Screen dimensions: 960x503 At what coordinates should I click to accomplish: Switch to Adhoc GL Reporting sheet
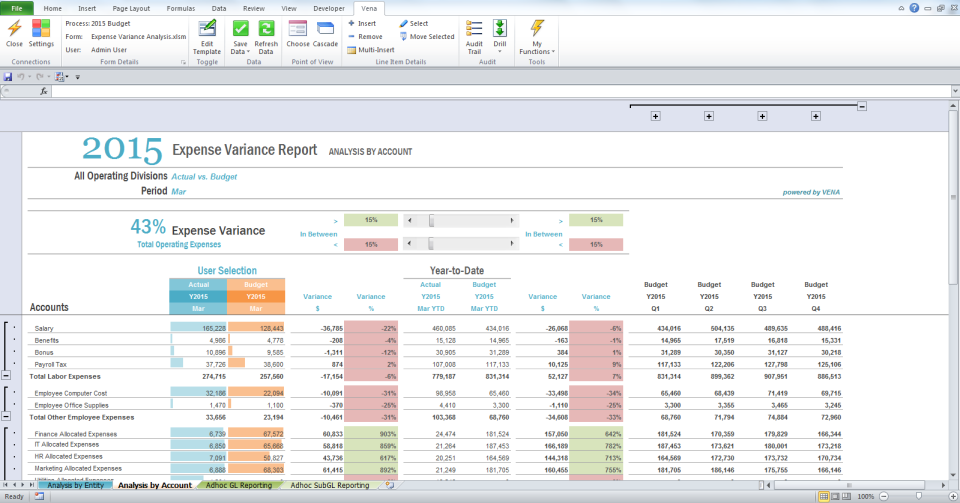pyautogui.click(x=239, y=485)
